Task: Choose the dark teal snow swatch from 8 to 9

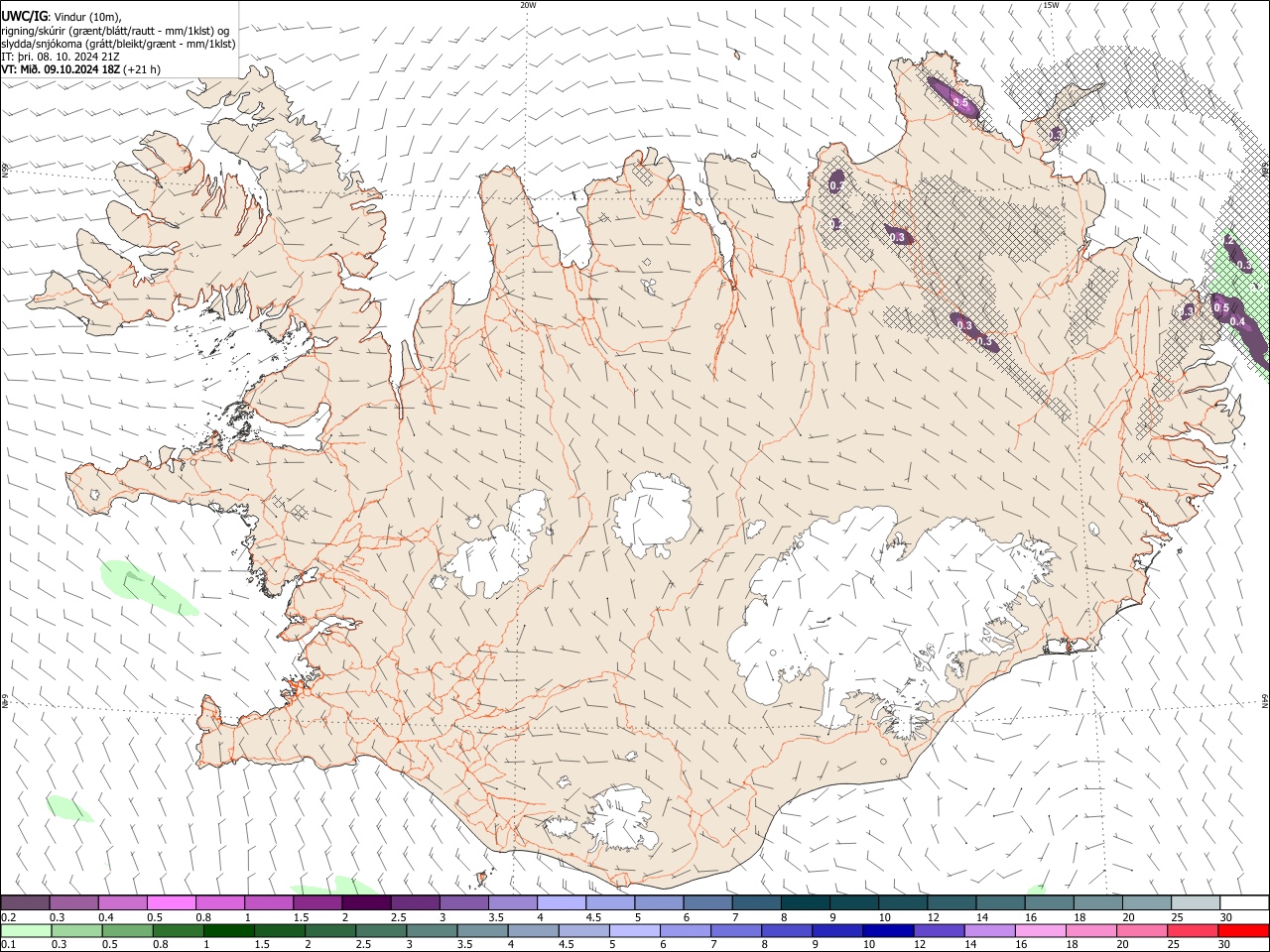Action: [x=805, y=902]
